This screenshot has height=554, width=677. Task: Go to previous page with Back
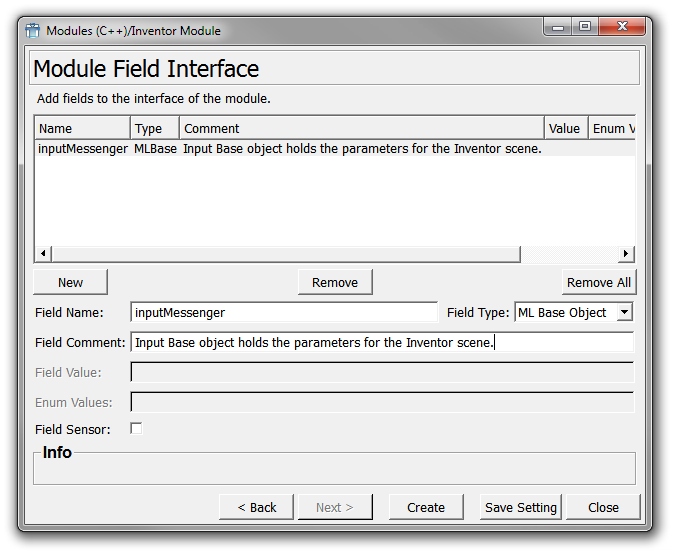(x=256, y=507)
